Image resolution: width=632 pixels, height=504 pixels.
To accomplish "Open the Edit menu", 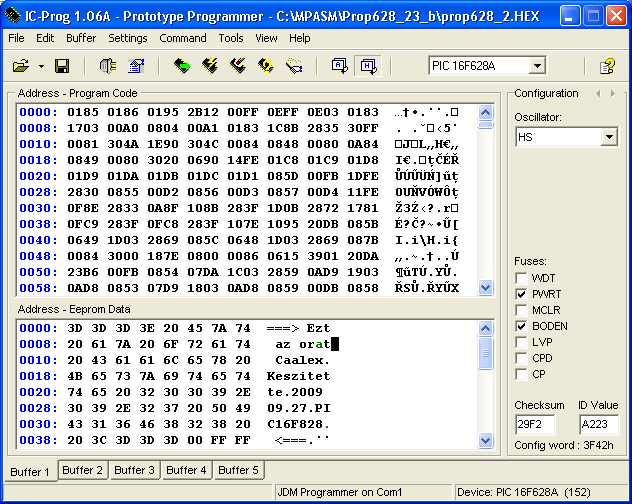I will (45, 38).
